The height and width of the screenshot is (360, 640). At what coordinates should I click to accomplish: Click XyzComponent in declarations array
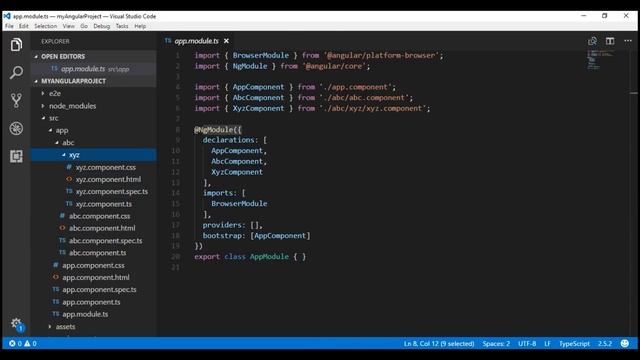tap(237, 172)
